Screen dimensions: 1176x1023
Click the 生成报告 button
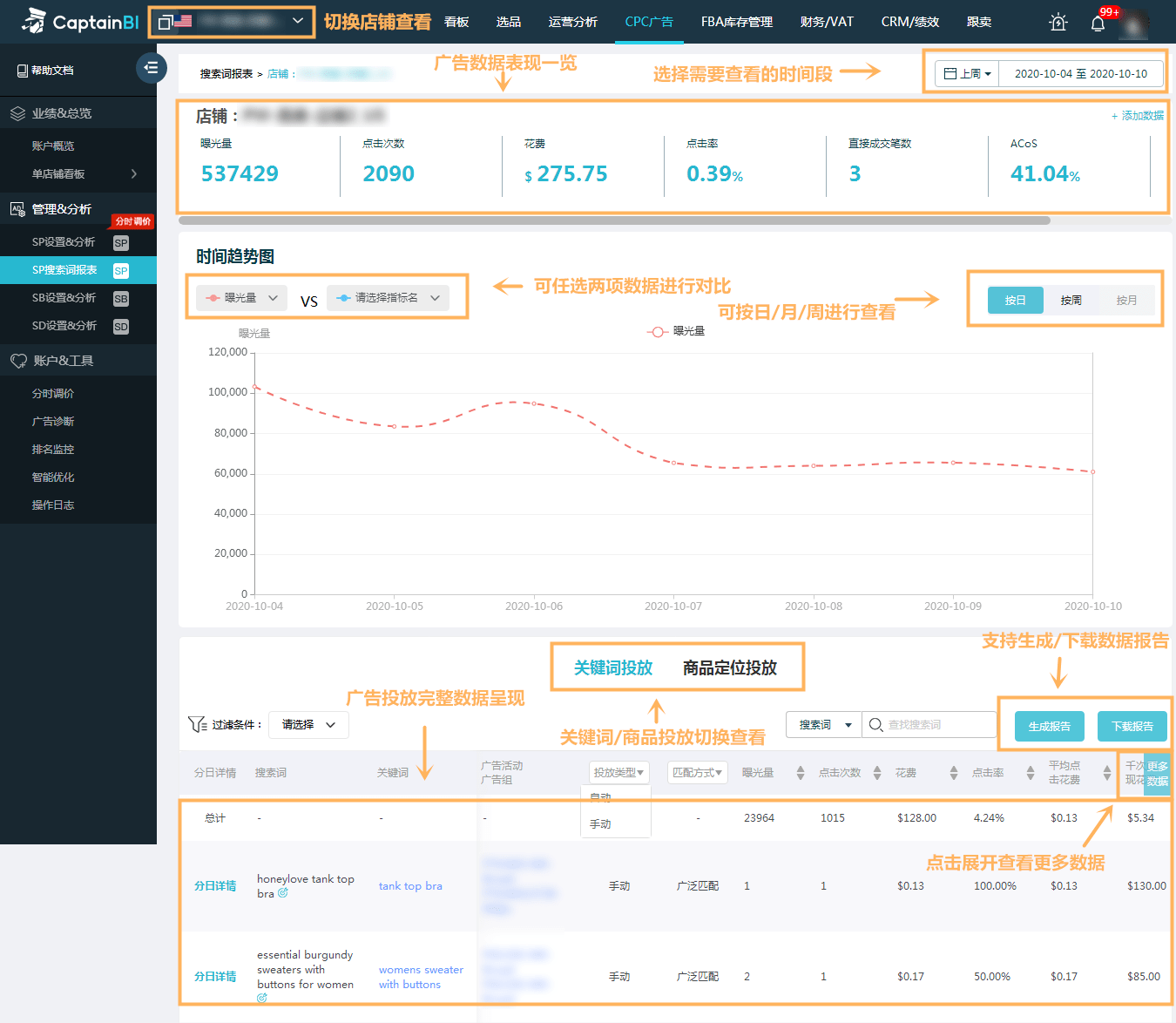[1049, 726]
